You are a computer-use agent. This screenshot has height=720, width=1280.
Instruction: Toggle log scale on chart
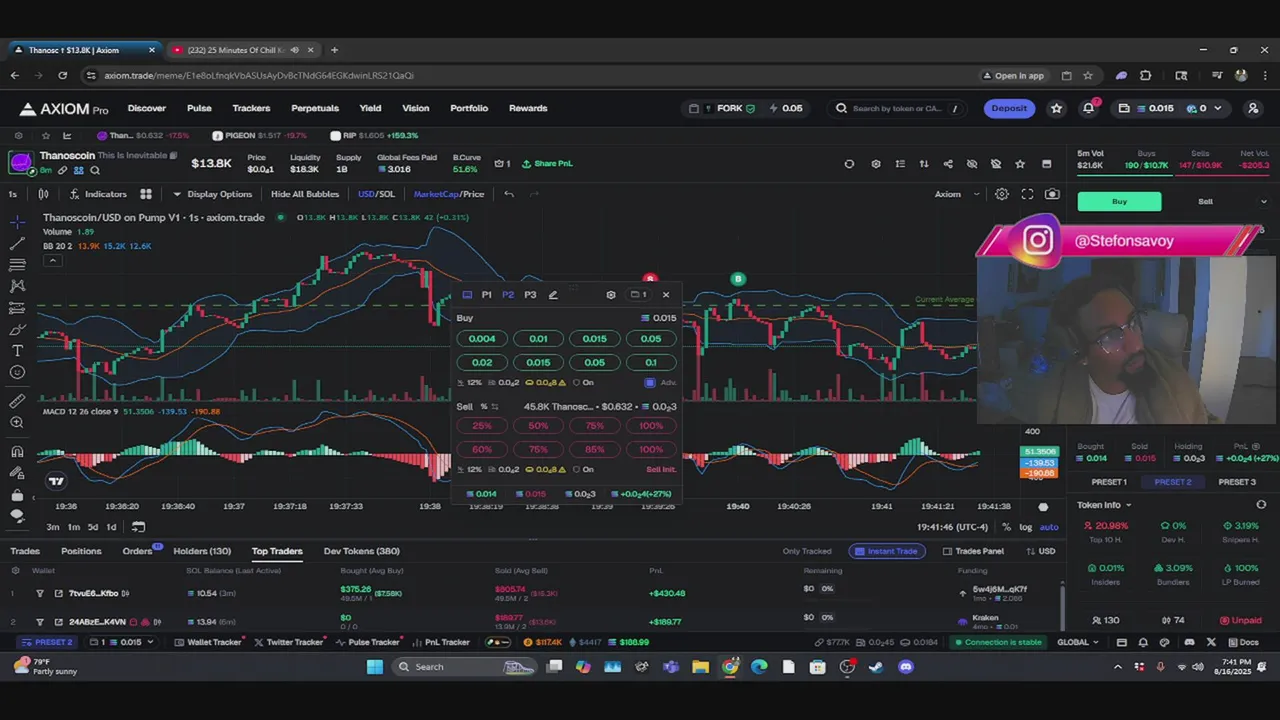point(1026,527)
